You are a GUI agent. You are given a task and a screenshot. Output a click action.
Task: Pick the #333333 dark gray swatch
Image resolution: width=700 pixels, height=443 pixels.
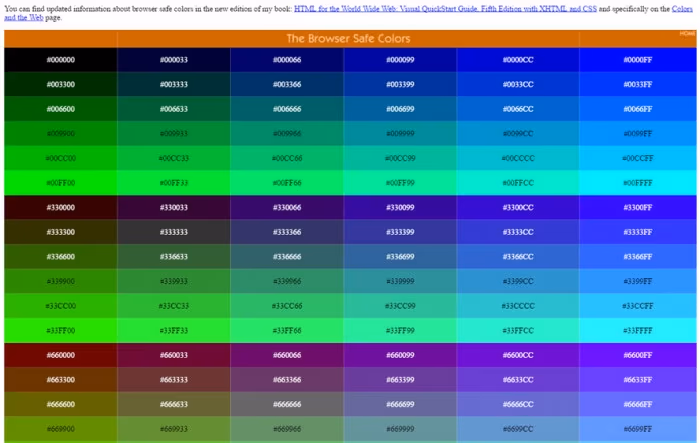pyautogui.click(x=174, y=232)
